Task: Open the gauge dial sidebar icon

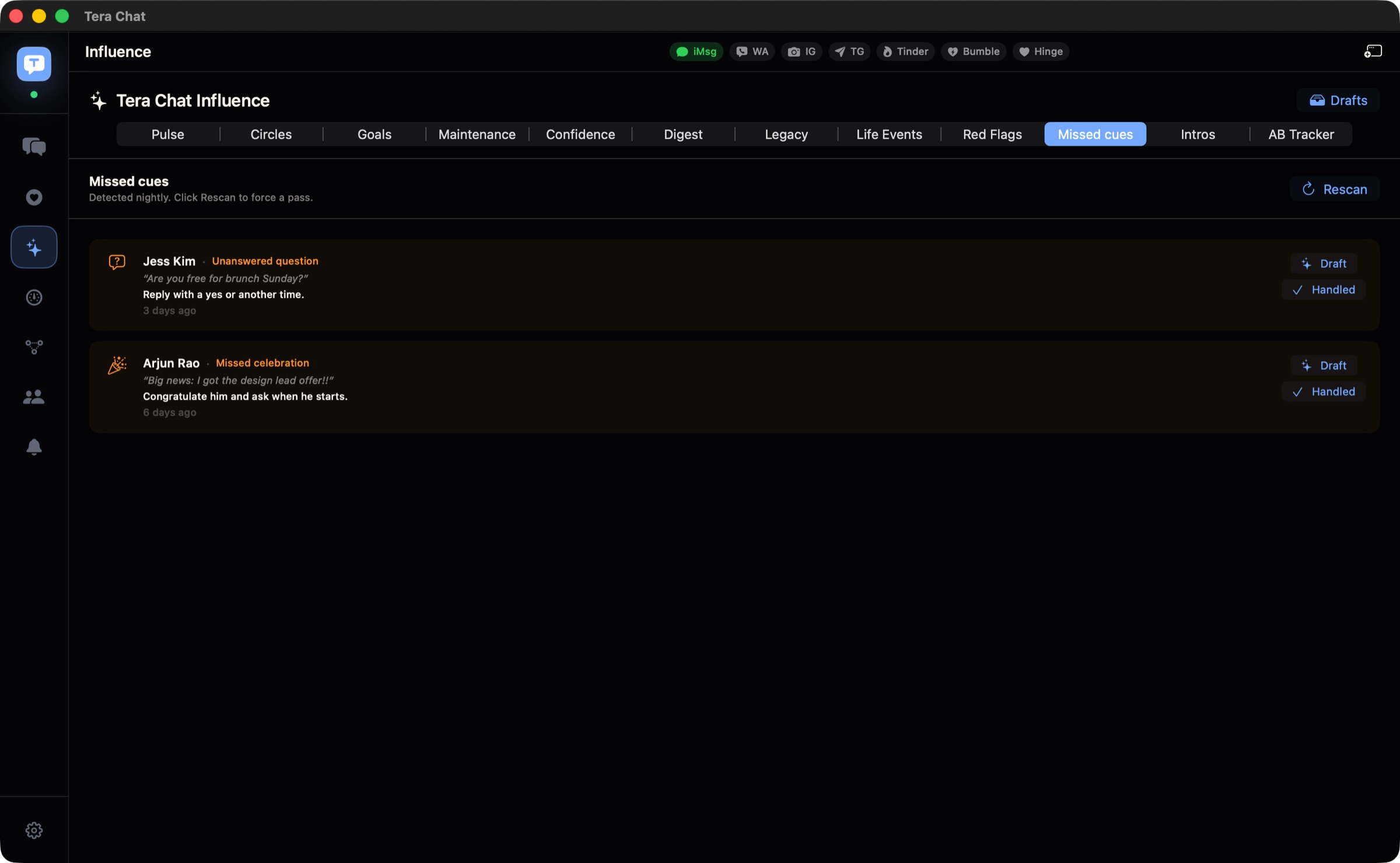Action: tap(34, 298)
